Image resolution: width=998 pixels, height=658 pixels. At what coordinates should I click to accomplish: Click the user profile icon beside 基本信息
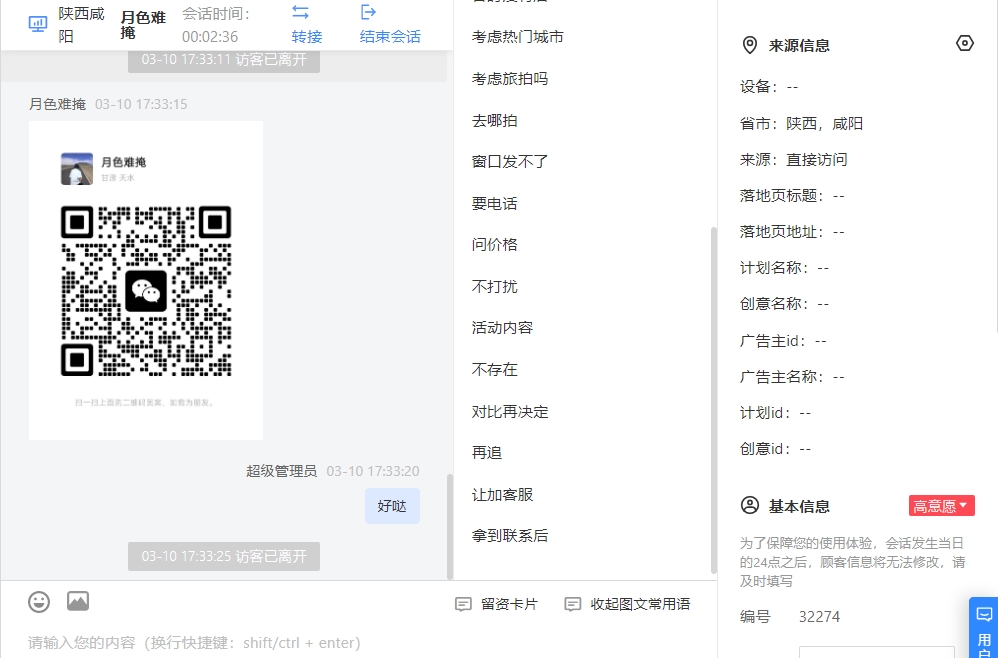750,505
